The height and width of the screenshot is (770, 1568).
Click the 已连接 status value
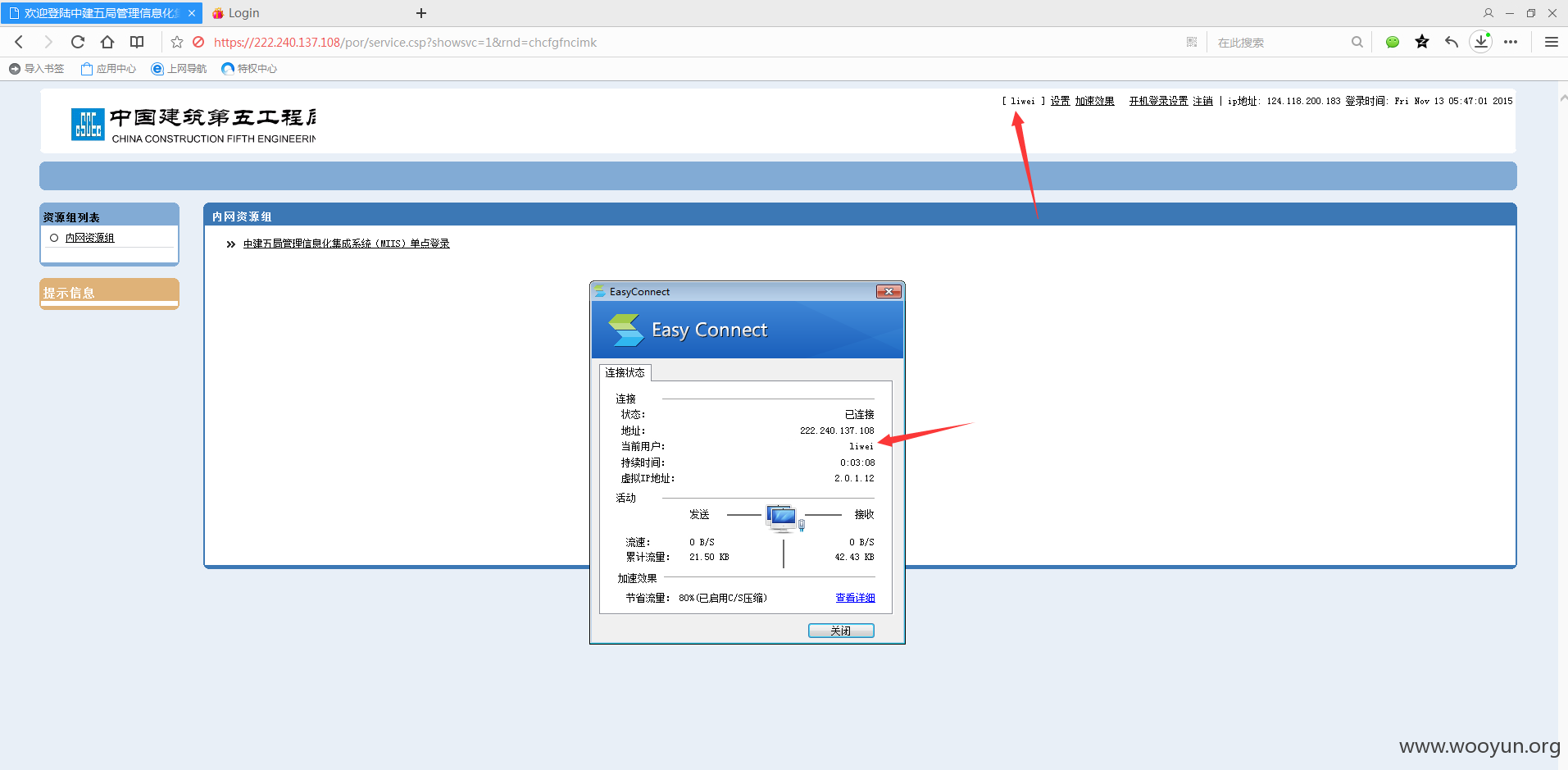tap(860, 414)
